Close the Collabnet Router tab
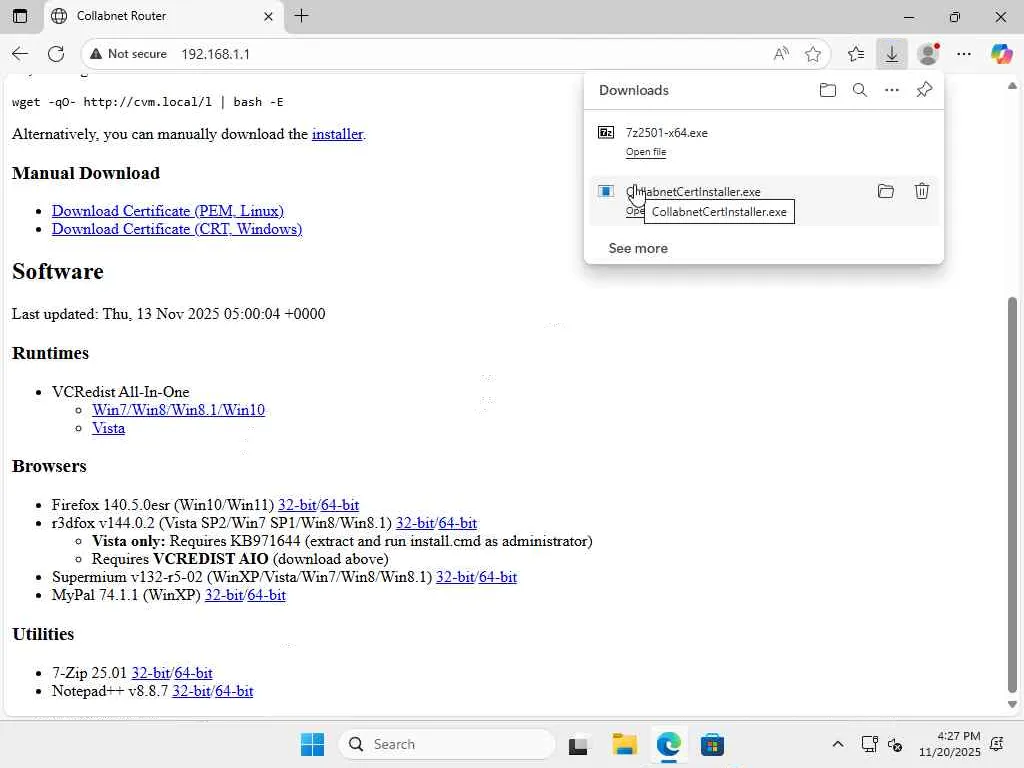The height and width of the screenshot is (768, 1024). click(x=268, y=16)
